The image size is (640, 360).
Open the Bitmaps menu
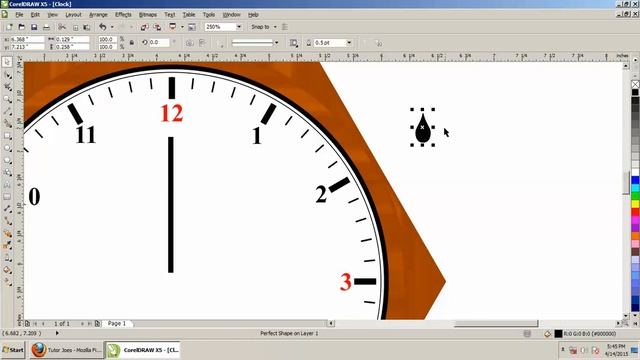148,15
